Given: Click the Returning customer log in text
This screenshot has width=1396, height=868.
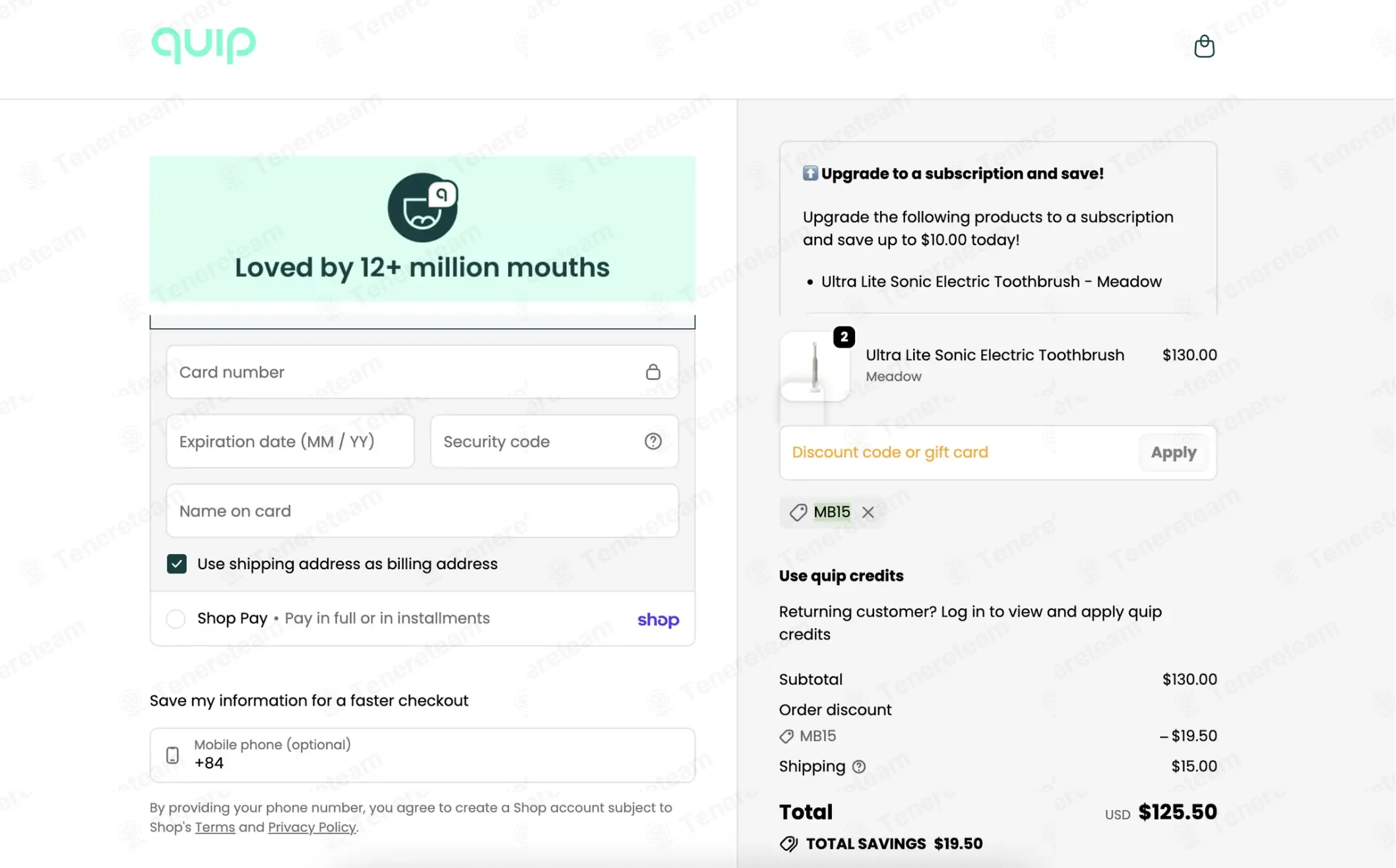Looking at the screenshot, I should pos(970,623).
